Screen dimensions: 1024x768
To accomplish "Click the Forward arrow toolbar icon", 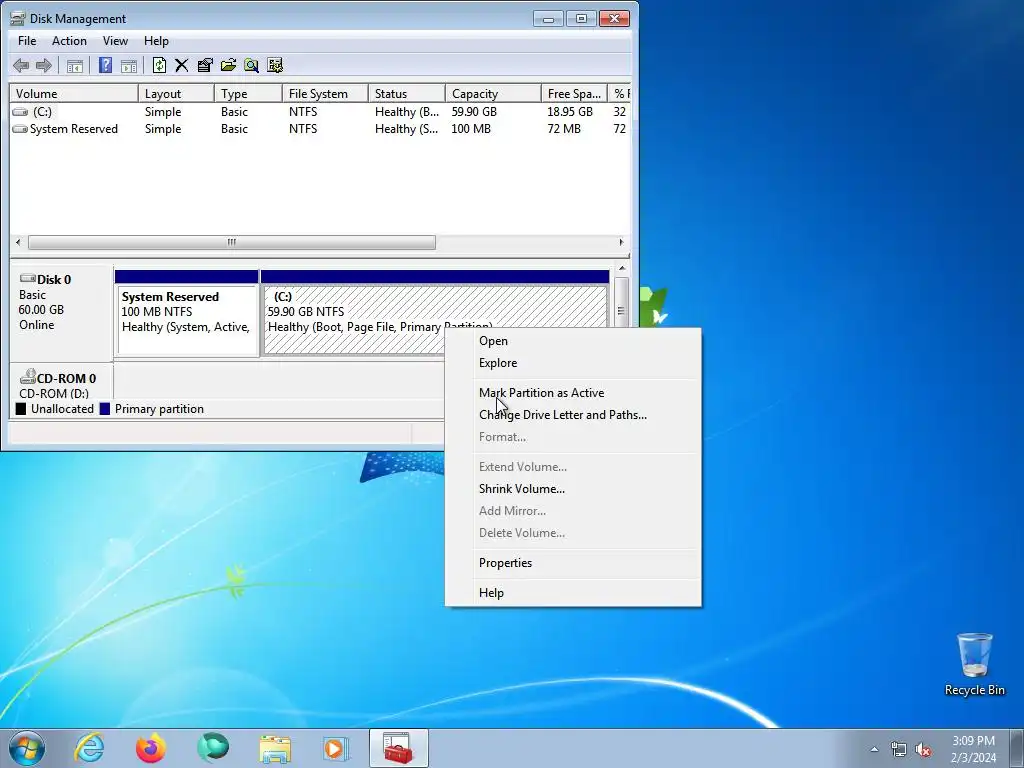I will (44, 65).
